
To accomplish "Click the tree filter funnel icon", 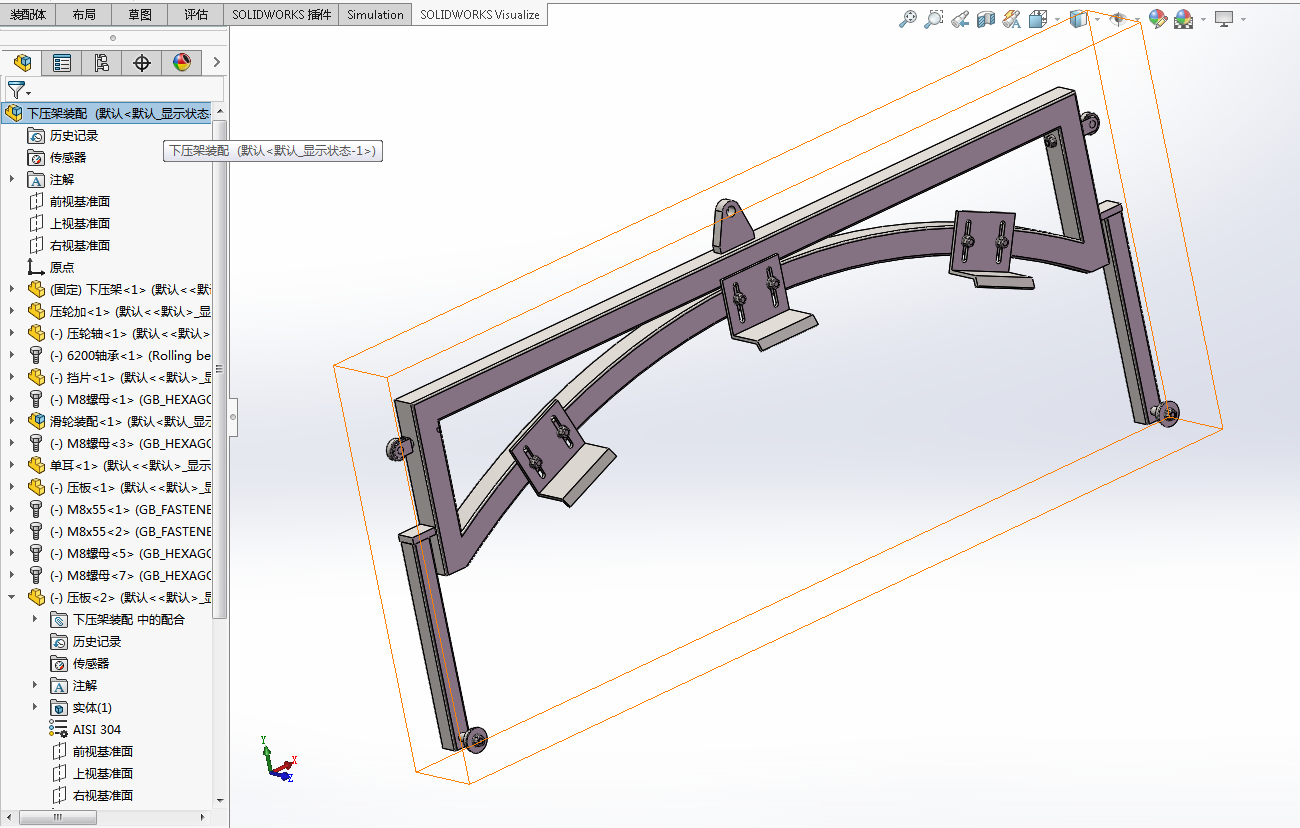I will click(x=16, y=90).
